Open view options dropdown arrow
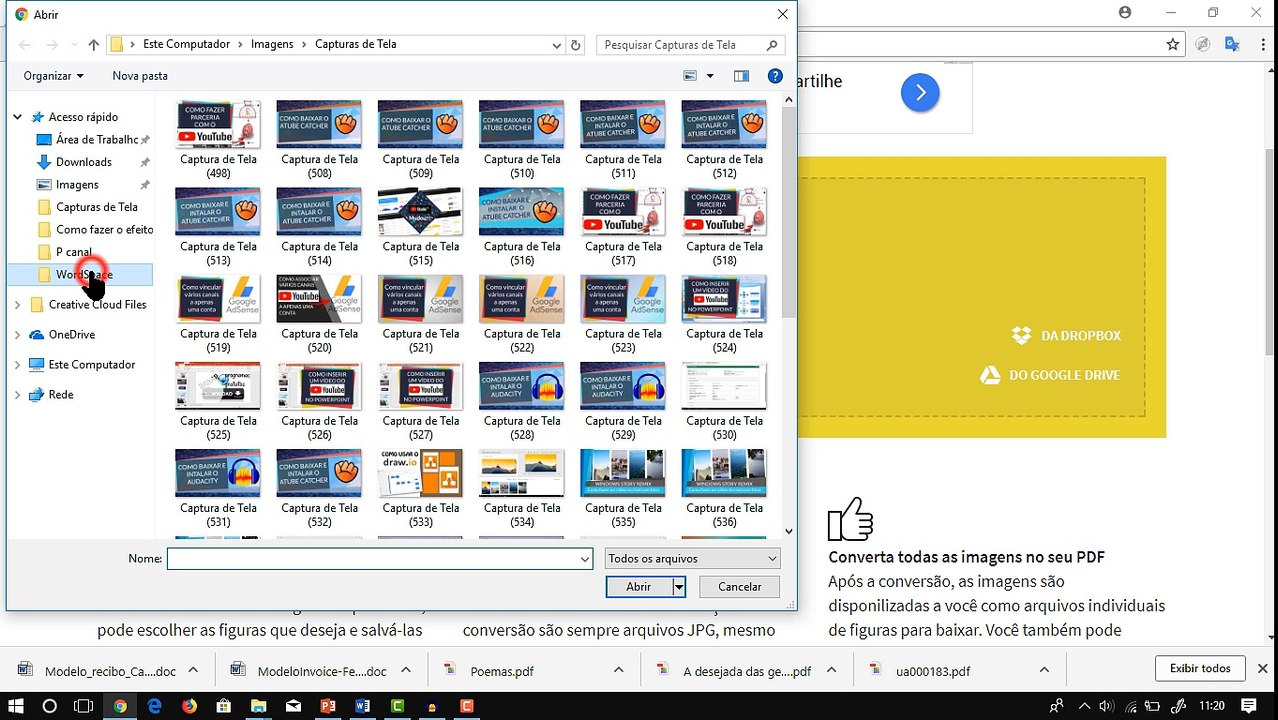 coord(710,76)
